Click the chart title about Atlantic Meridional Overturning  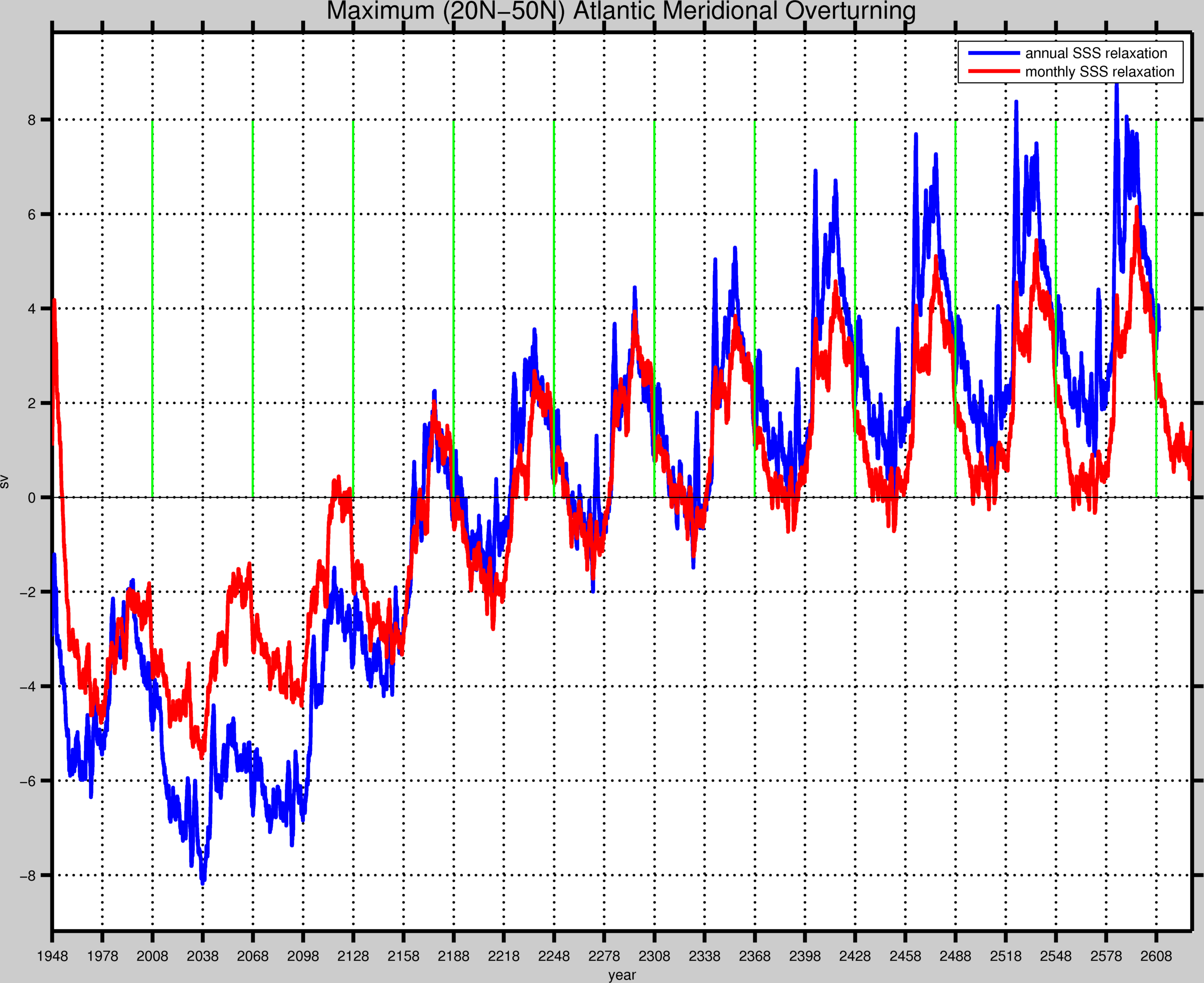[x=621, y=11]
